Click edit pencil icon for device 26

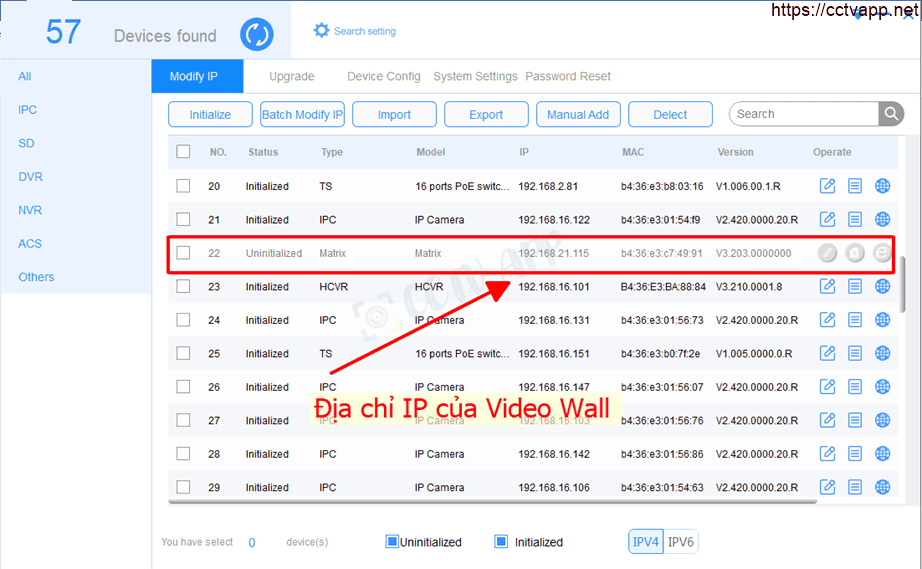tap(827, 387)
